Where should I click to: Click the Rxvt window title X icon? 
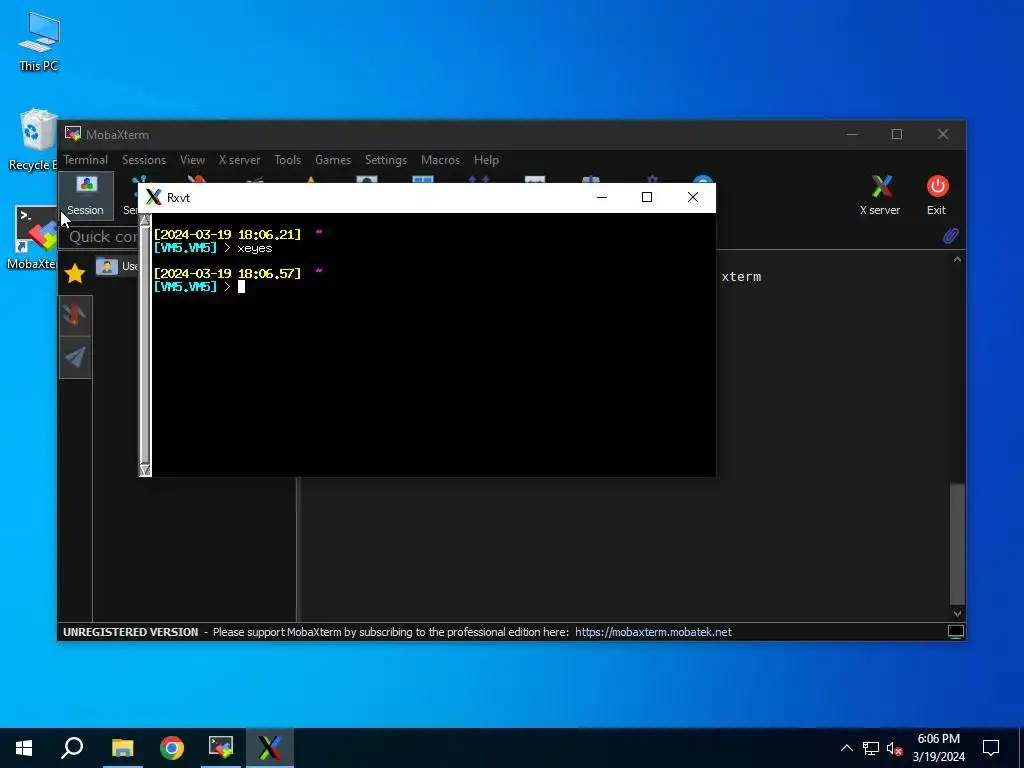pyautogui.click(x=153, y=197)
